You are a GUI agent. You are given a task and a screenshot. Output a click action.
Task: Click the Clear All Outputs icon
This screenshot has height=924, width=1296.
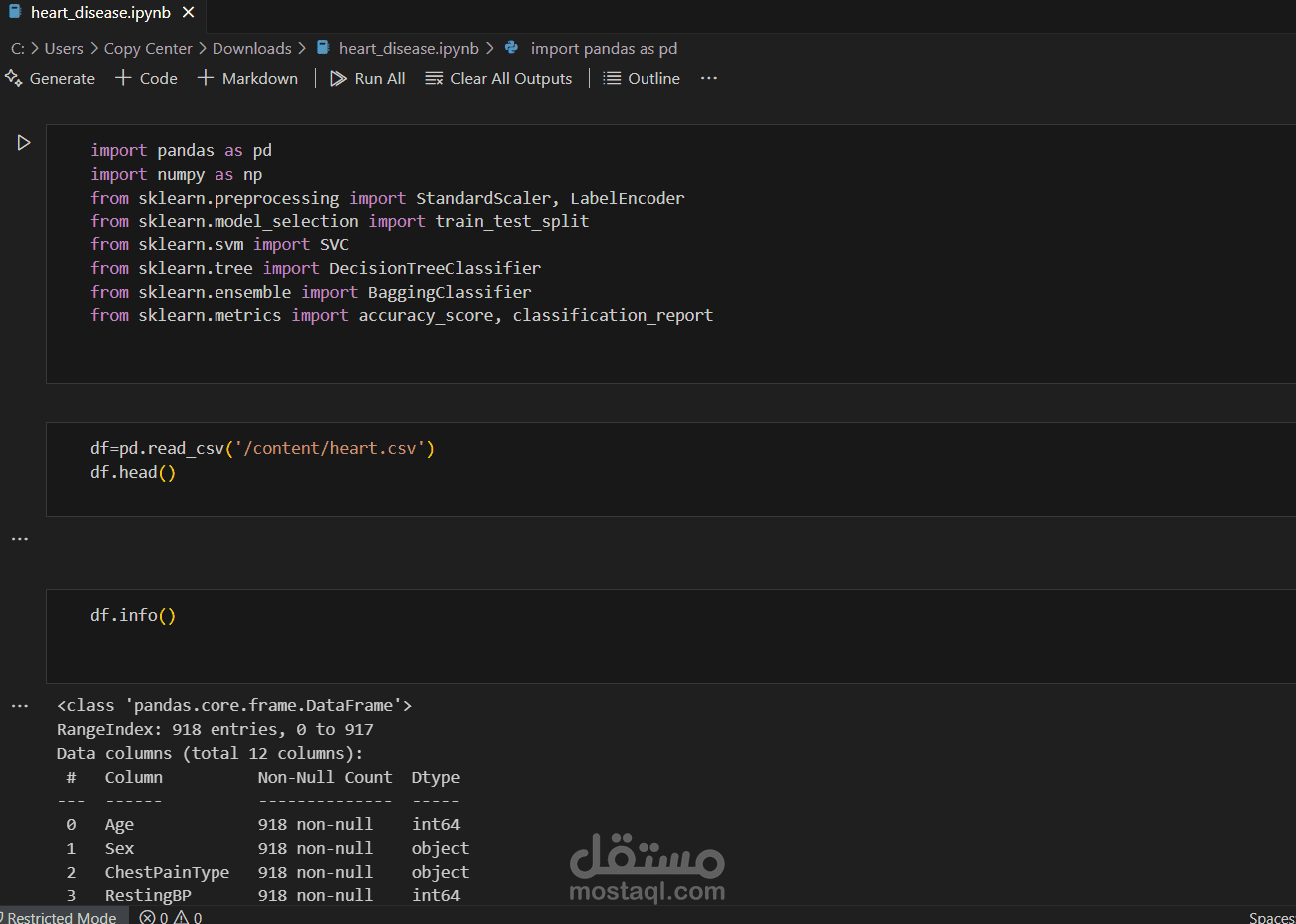click(x=434, y=78)
